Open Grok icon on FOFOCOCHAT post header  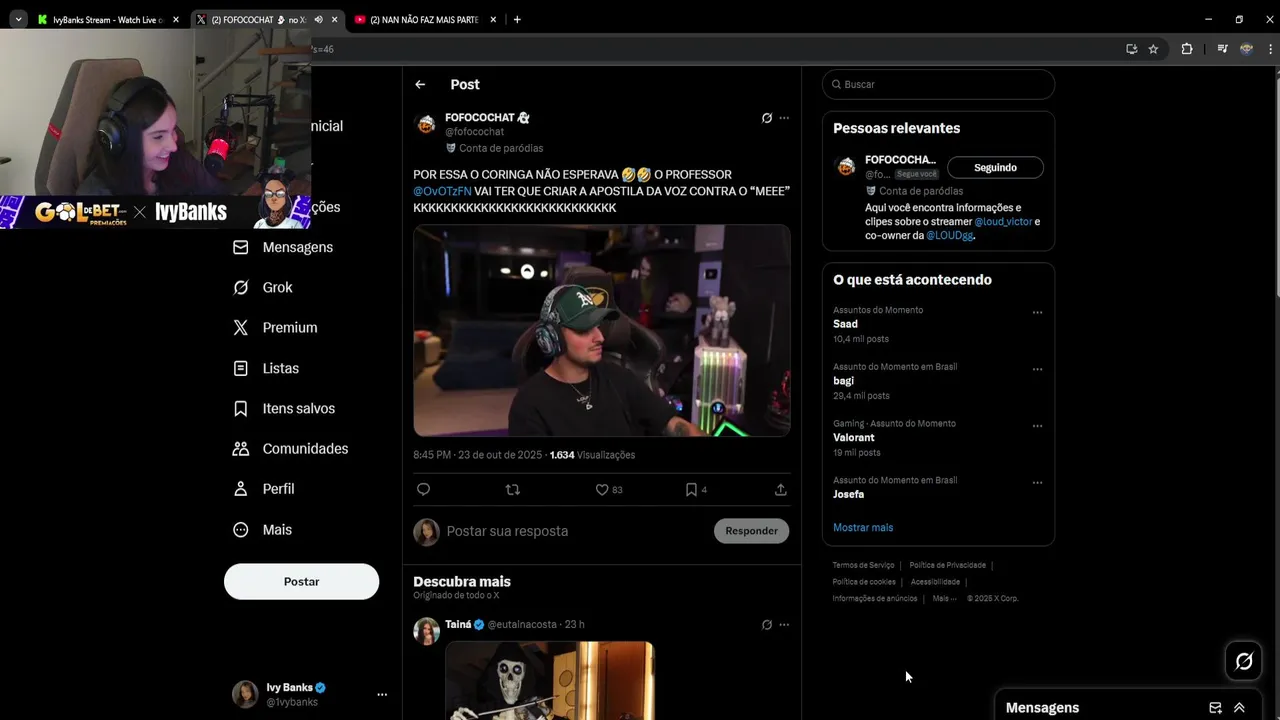[x=767, y=118]
